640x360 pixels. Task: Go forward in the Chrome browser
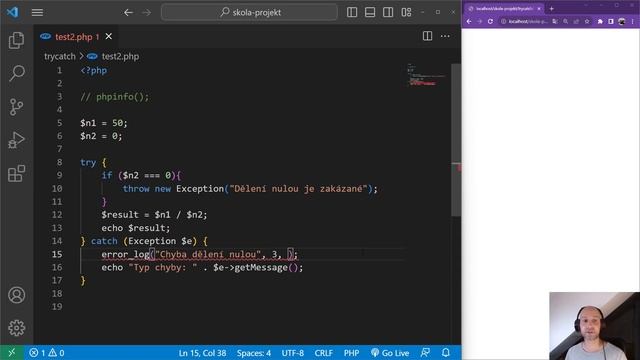[480, 21]
